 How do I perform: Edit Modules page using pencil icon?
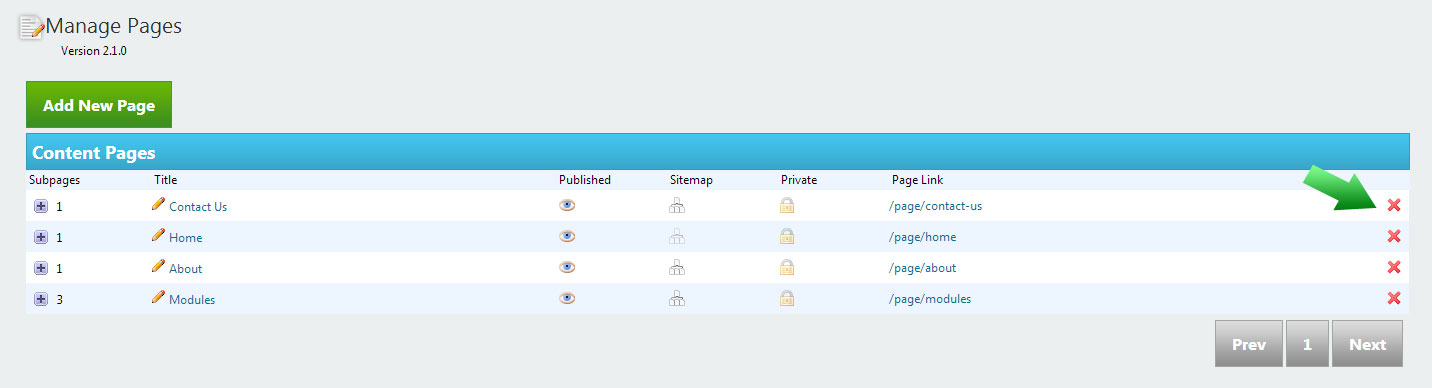158,297
